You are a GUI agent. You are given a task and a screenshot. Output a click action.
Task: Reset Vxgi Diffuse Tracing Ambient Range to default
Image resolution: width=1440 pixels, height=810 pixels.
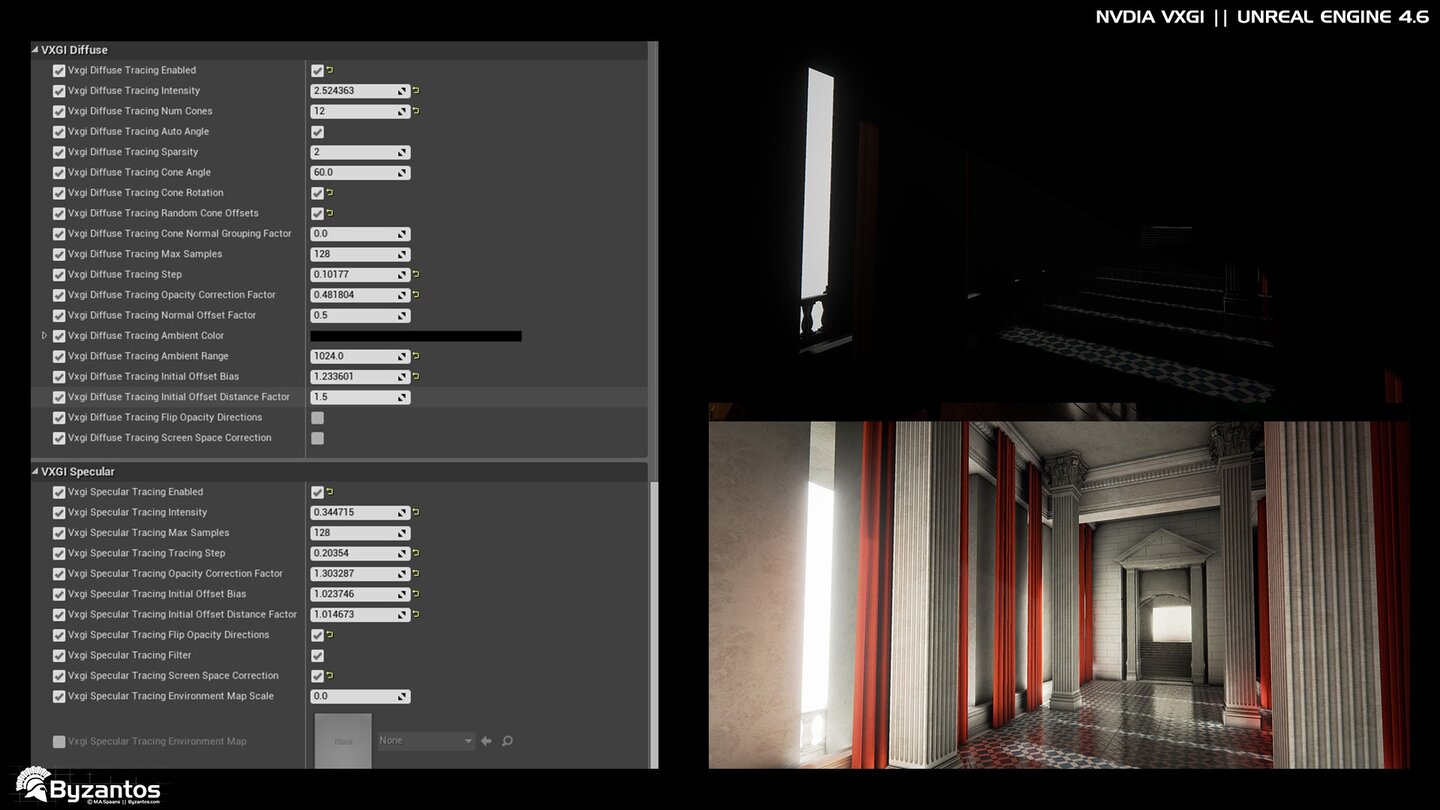coord(416,356)
